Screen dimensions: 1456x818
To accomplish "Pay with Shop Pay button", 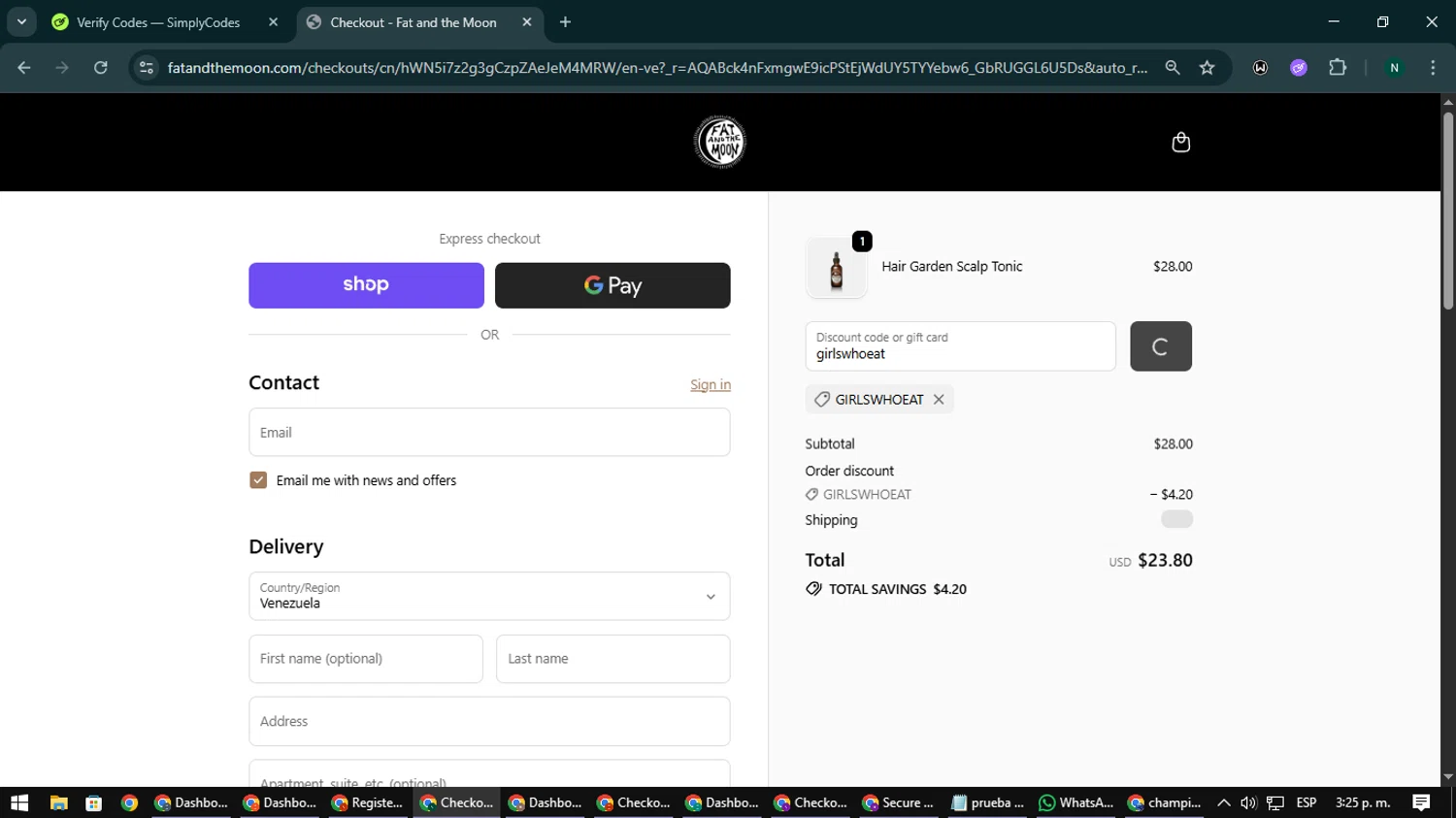I will [x=366, y=285].
